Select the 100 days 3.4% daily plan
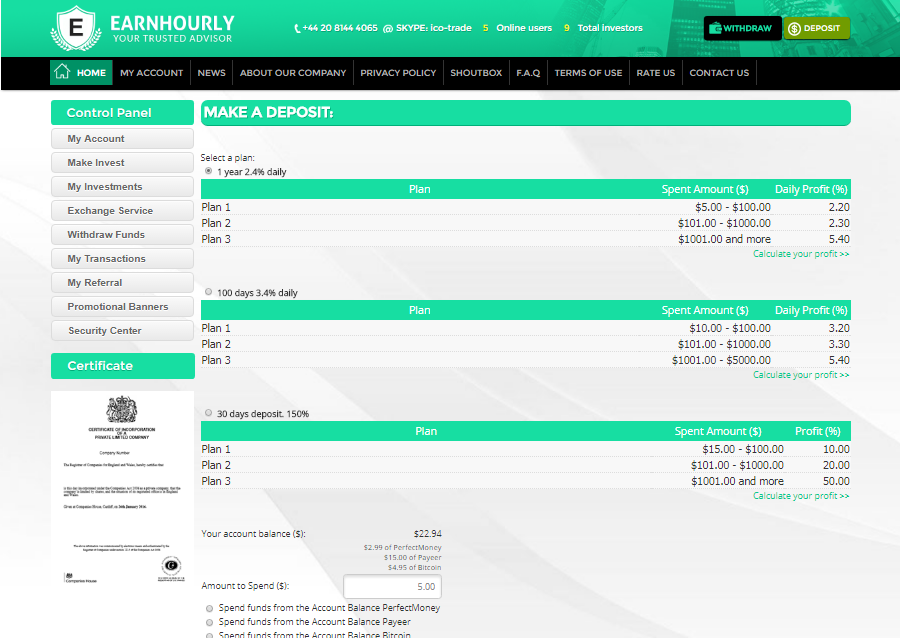 coord(209,292)
